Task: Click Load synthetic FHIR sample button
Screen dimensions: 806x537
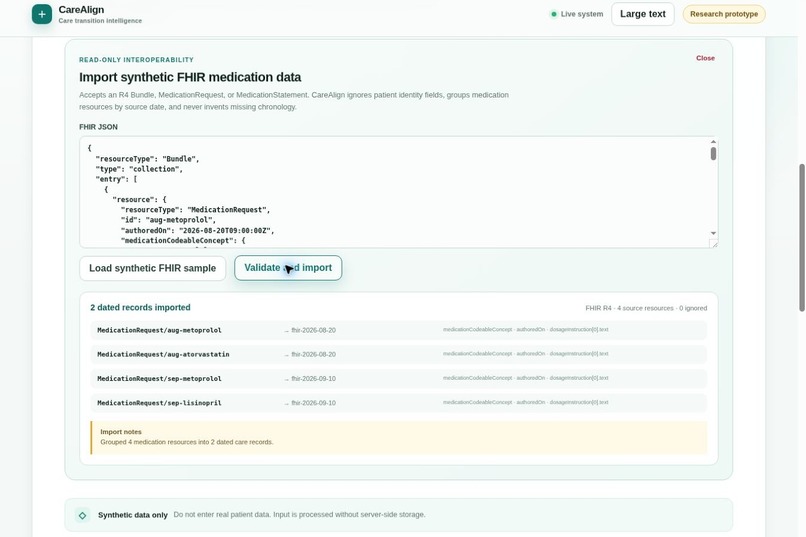Action: 153,268
